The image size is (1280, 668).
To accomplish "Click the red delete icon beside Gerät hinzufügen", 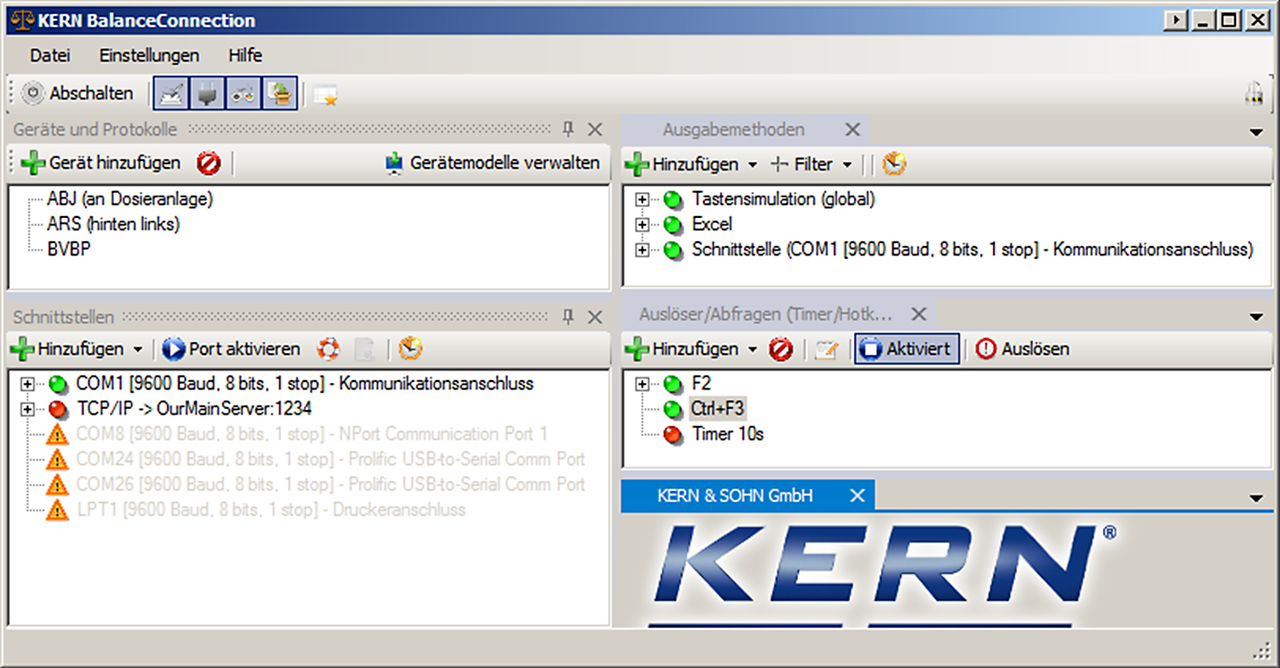I will (208, 163).
